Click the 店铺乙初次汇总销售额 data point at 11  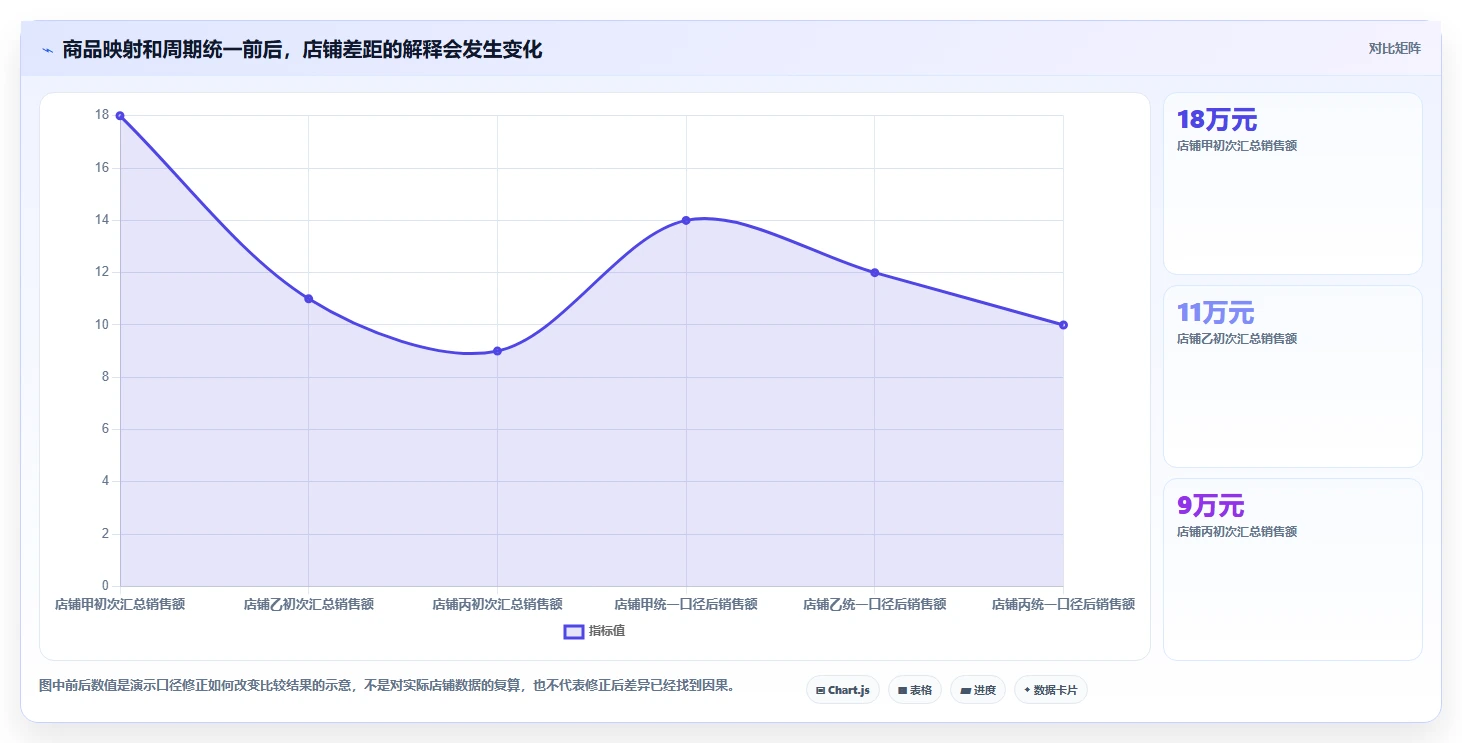pos(308,299)
